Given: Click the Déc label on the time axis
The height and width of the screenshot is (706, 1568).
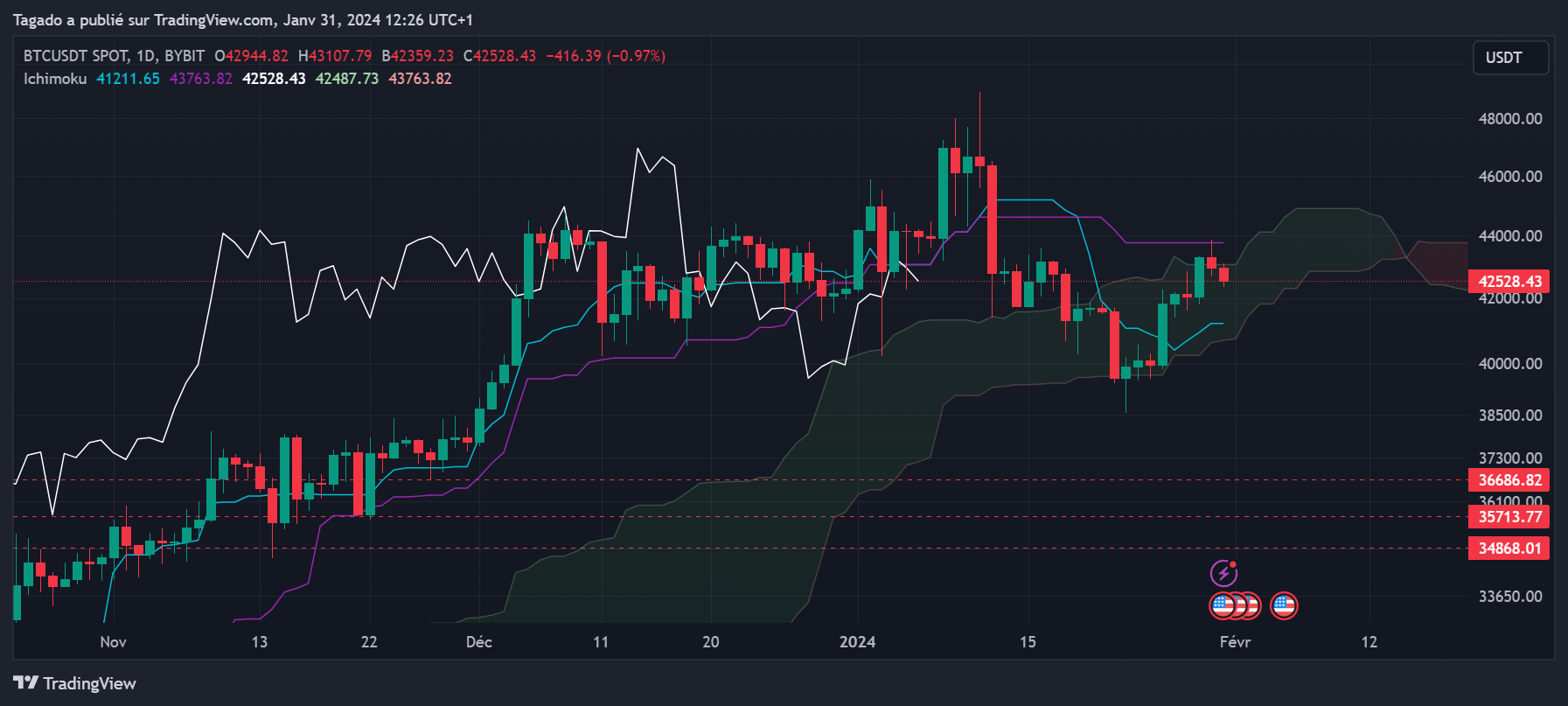Looking at the screenshot, I should pos(479,642).
